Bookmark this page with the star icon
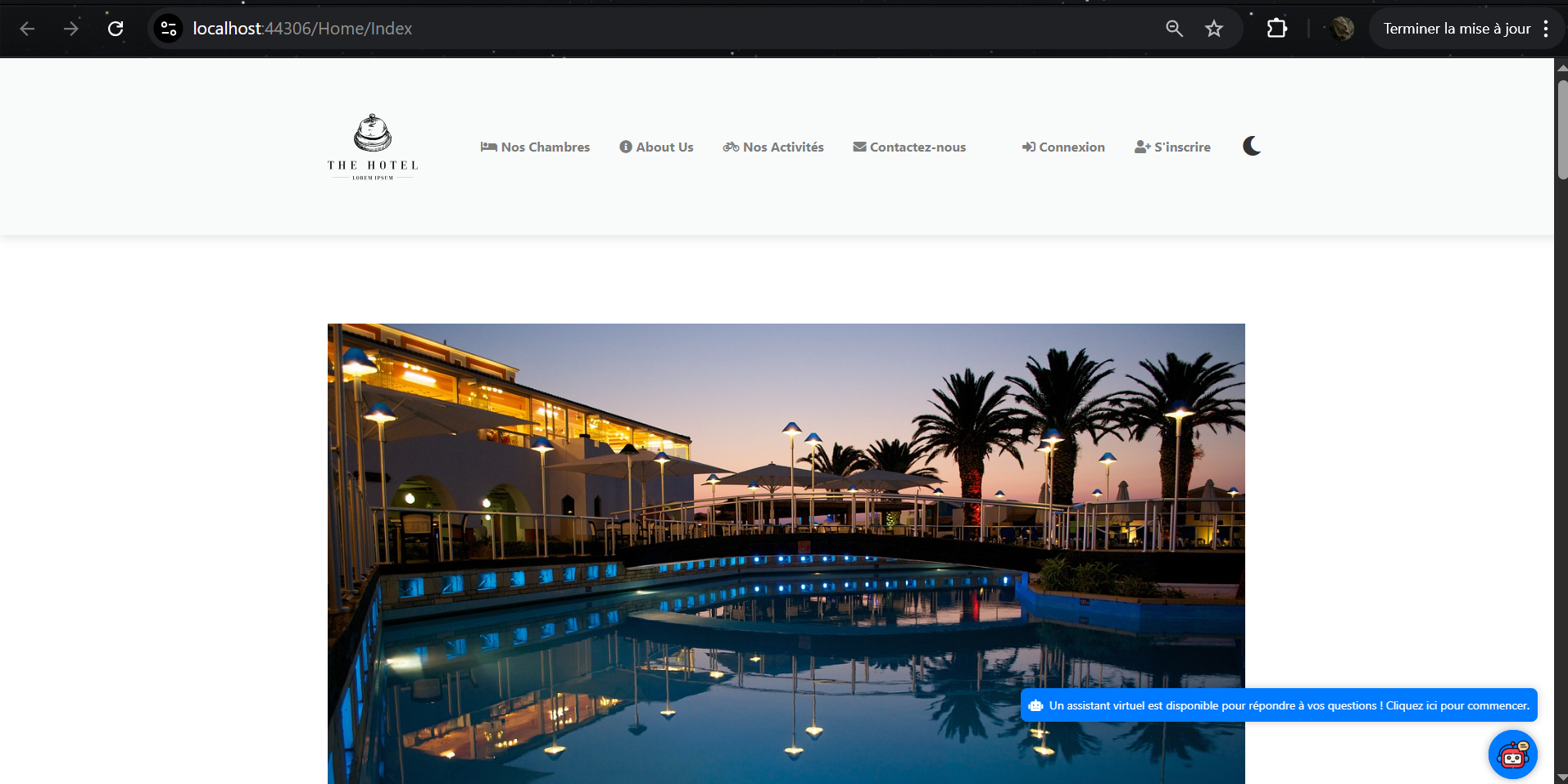This screenshot has height=784, width=1568. pos(1213,29)
